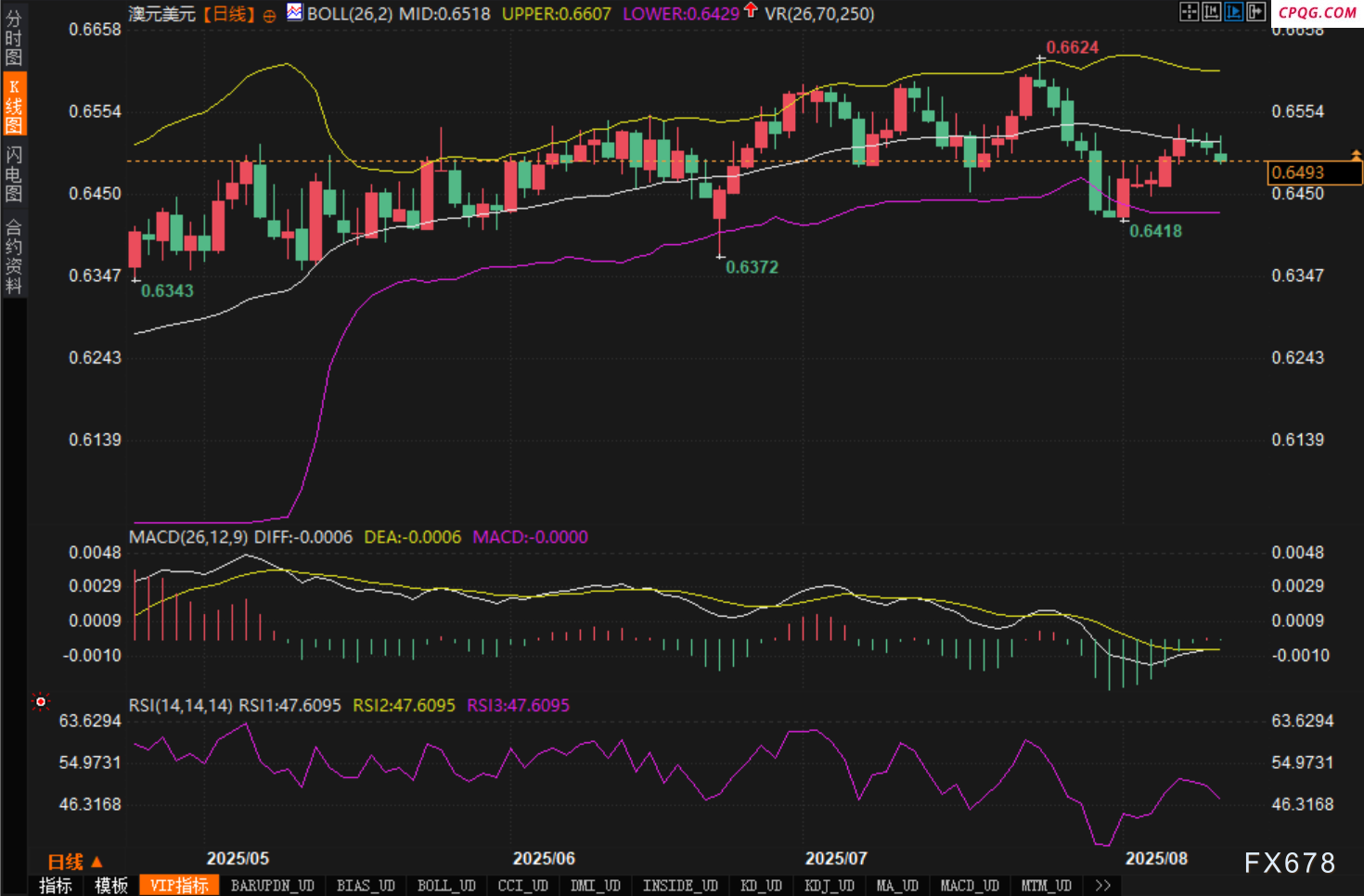Click the rightmost export-arrow chart icon
This screenshot has height=896, width=1364.
[x=1255, y=11]
